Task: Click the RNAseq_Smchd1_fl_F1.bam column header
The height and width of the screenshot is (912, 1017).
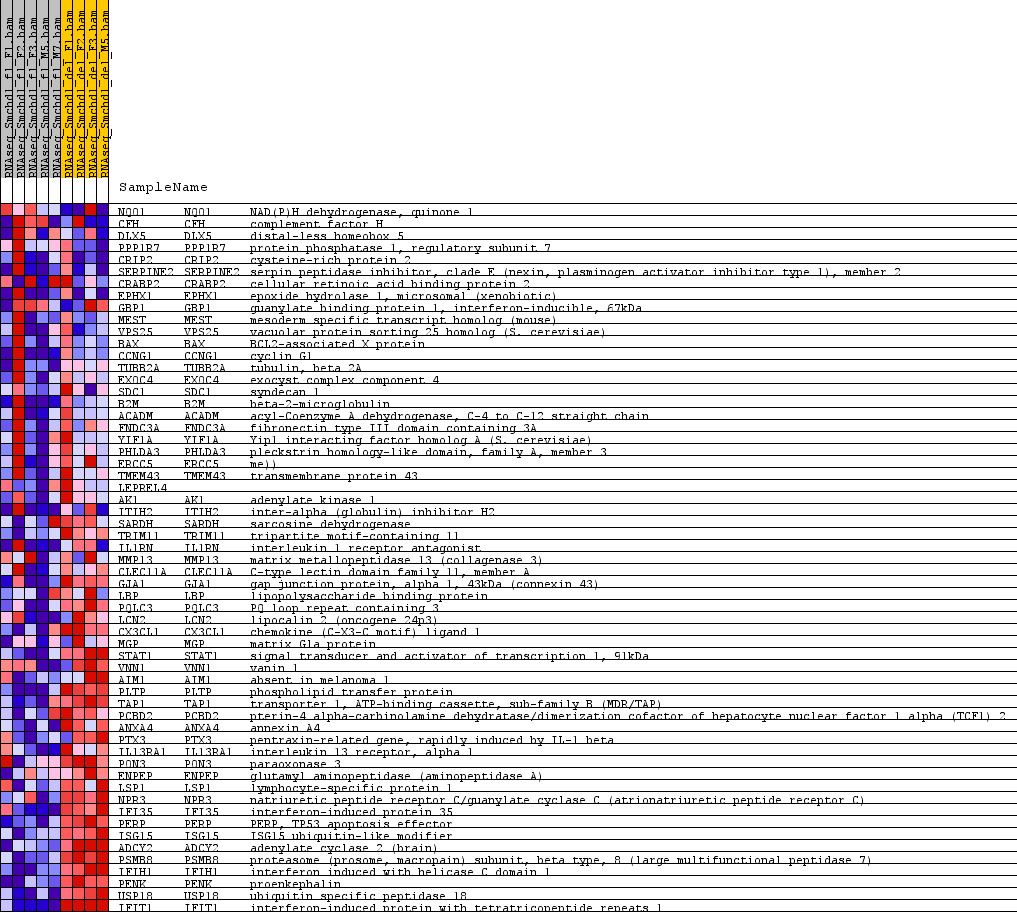Action: tap(7, 90)
